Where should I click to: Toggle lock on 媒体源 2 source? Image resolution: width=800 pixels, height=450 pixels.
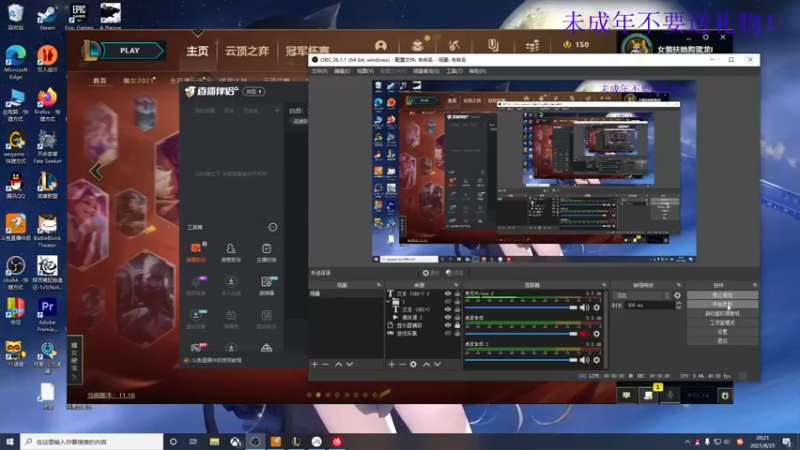(457, 317)
